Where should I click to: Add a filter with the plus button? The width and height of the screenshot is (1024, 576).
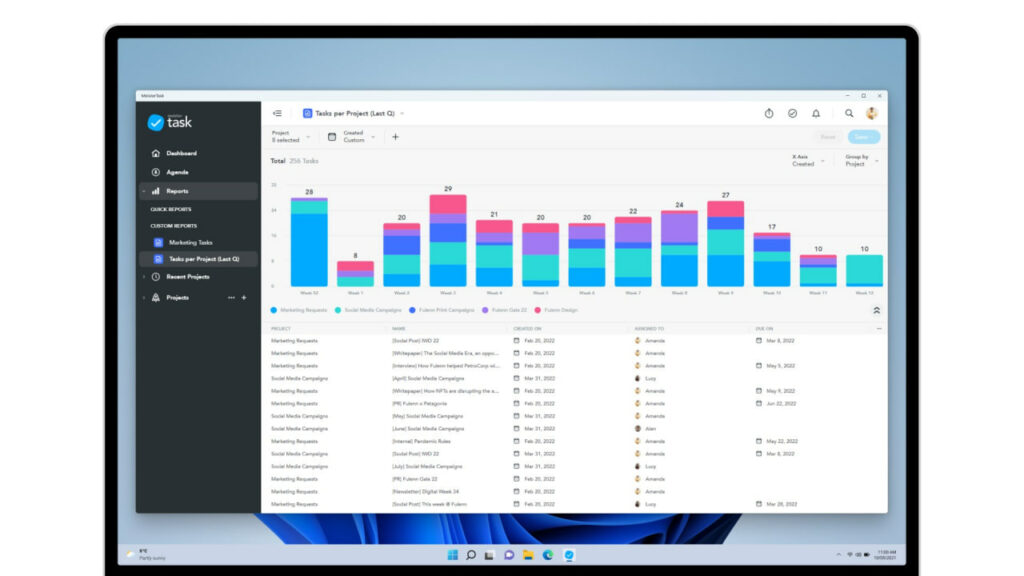pyautogui.click(x=395, y=137)
